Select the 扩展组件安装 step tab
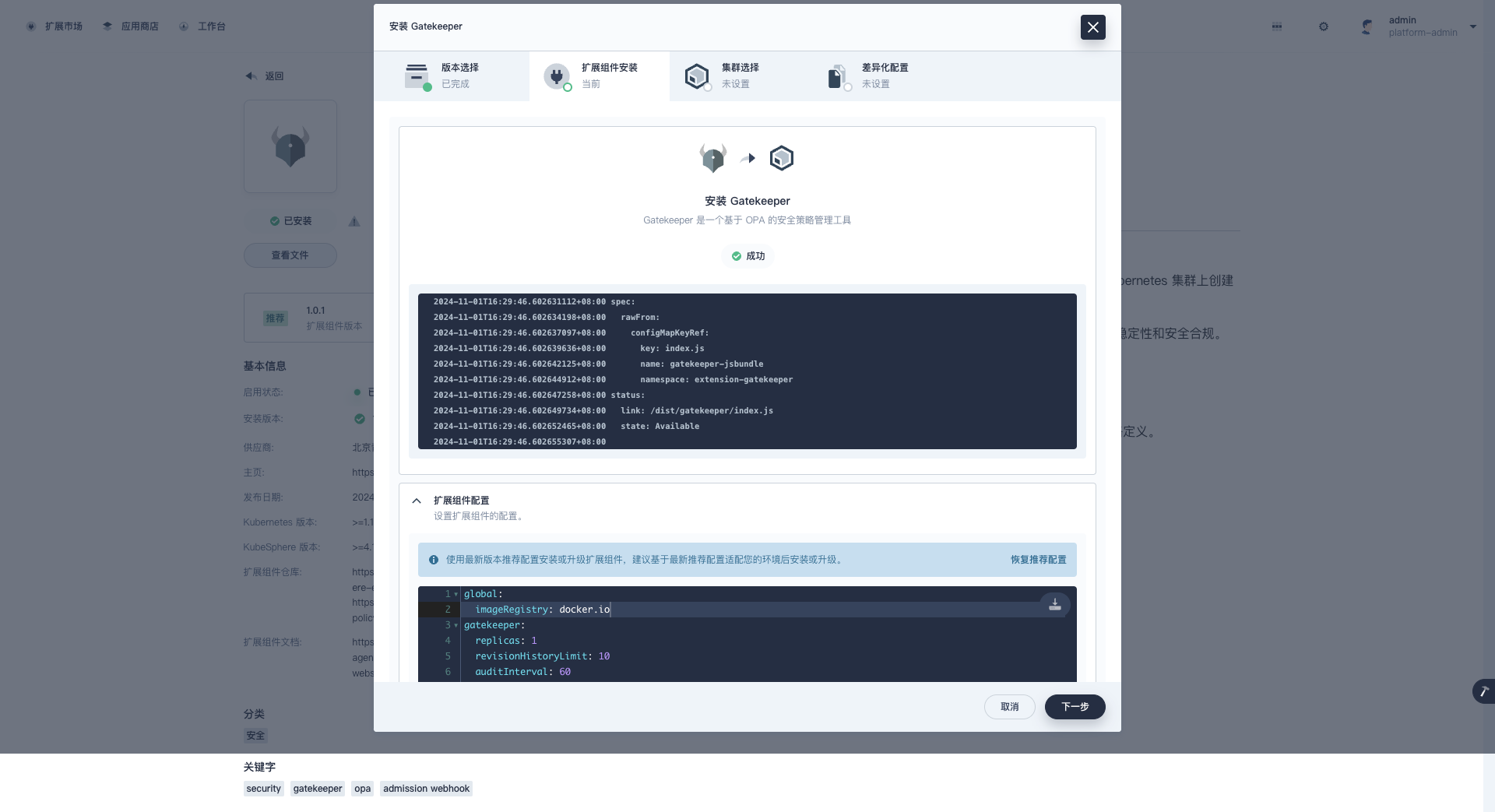The height and width of the screenshot is (812, 1495). pos(600,76)
